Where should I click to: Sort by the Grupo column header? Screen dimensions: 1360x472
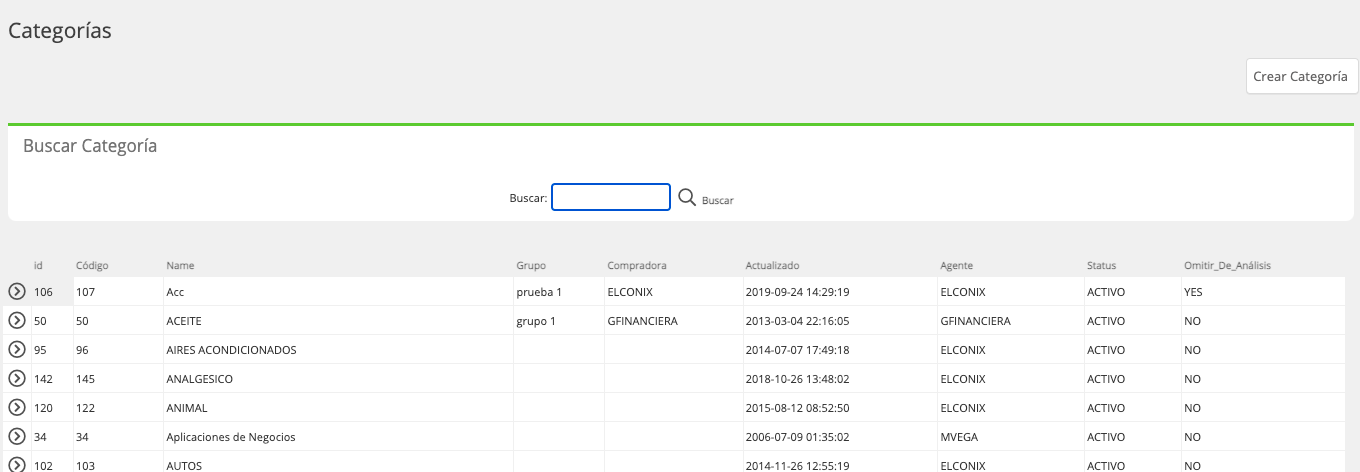click(x=531, y=266)
